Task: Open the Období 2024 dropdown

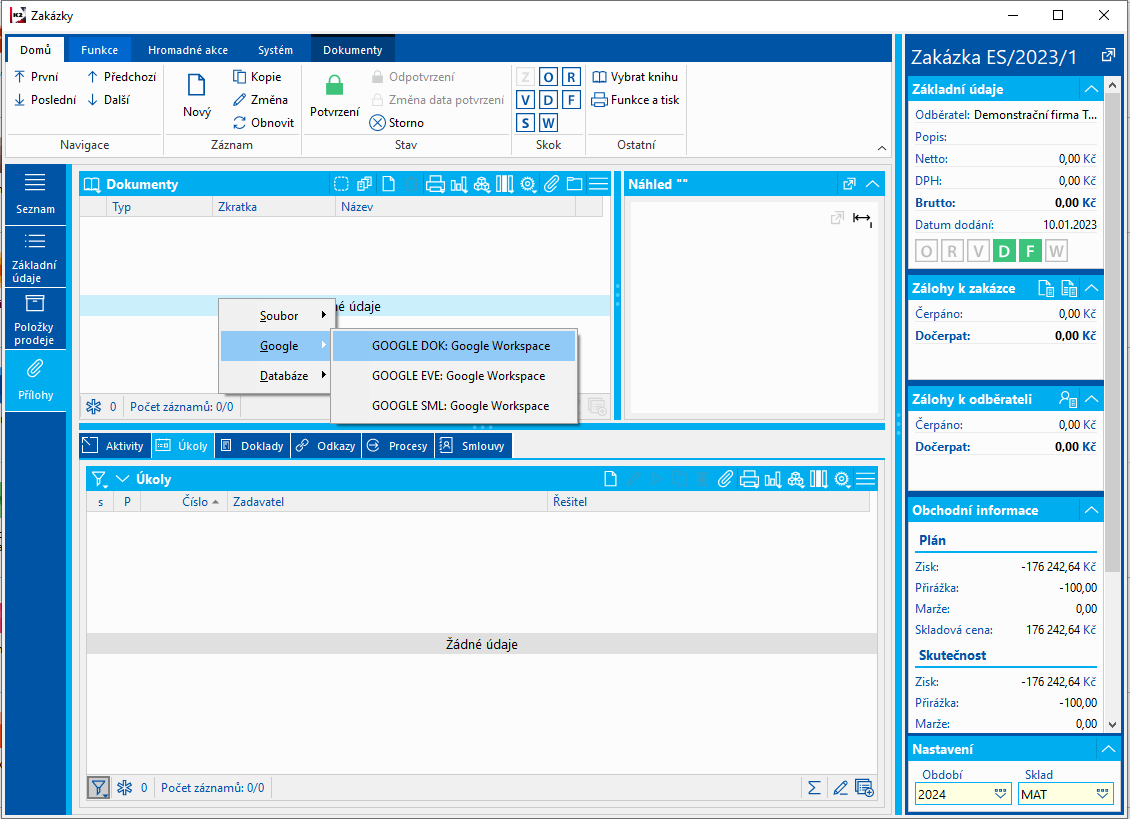Action: coord(1000,794)
